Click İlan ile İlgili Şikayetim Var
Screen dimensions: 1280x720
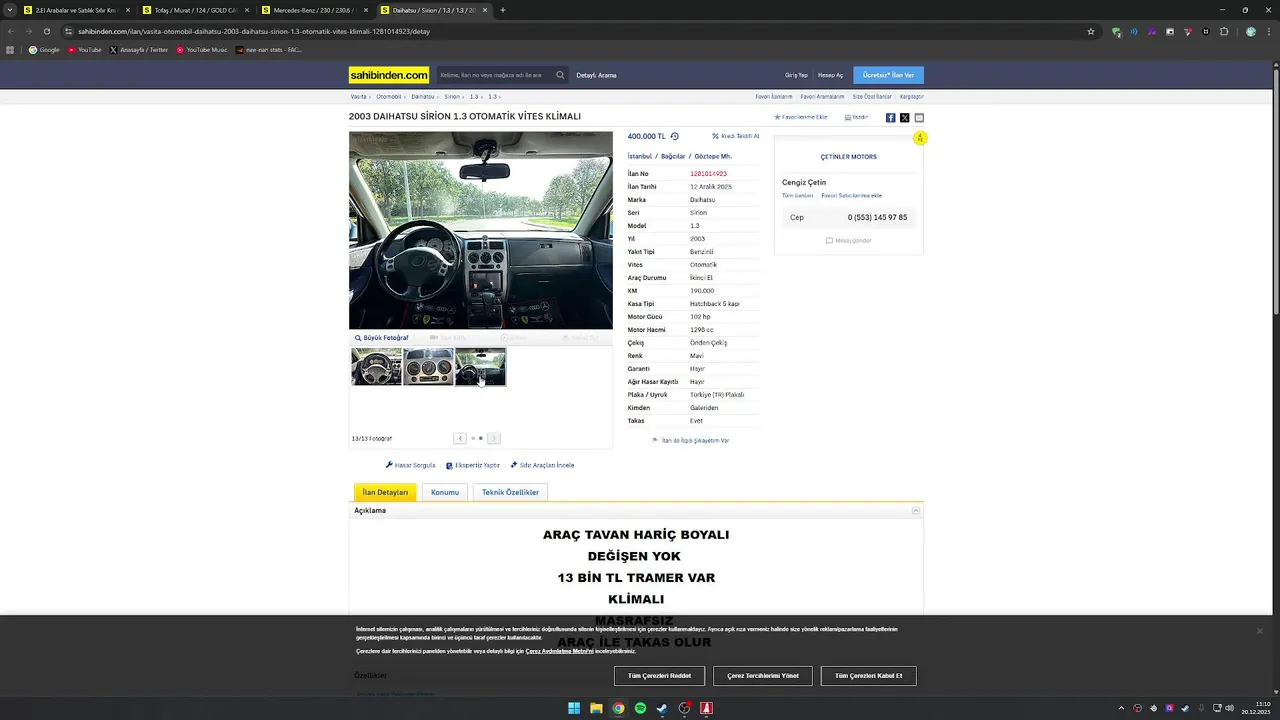coord(691,440)
